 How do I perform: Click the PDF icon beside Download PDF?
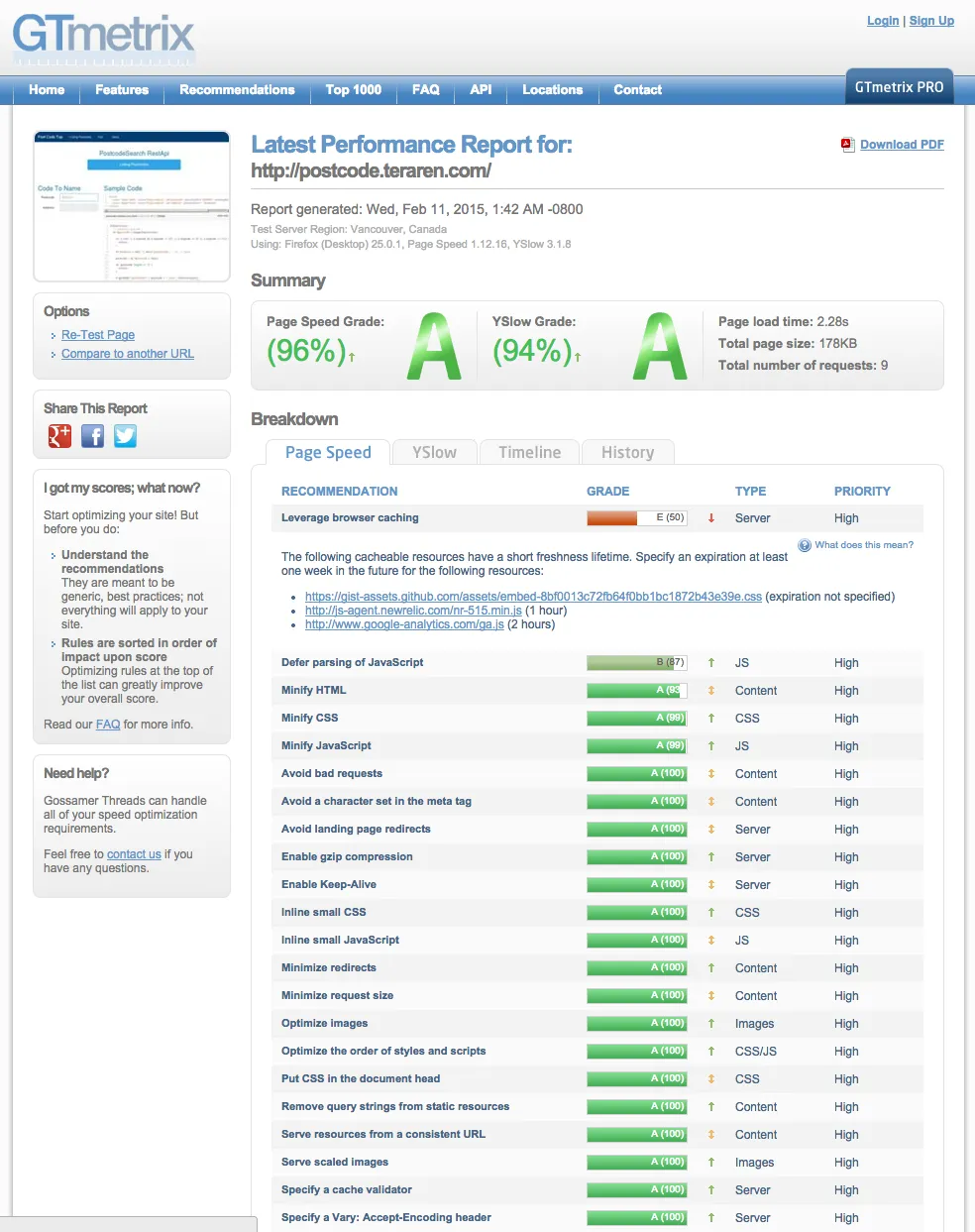click(847, 145)
